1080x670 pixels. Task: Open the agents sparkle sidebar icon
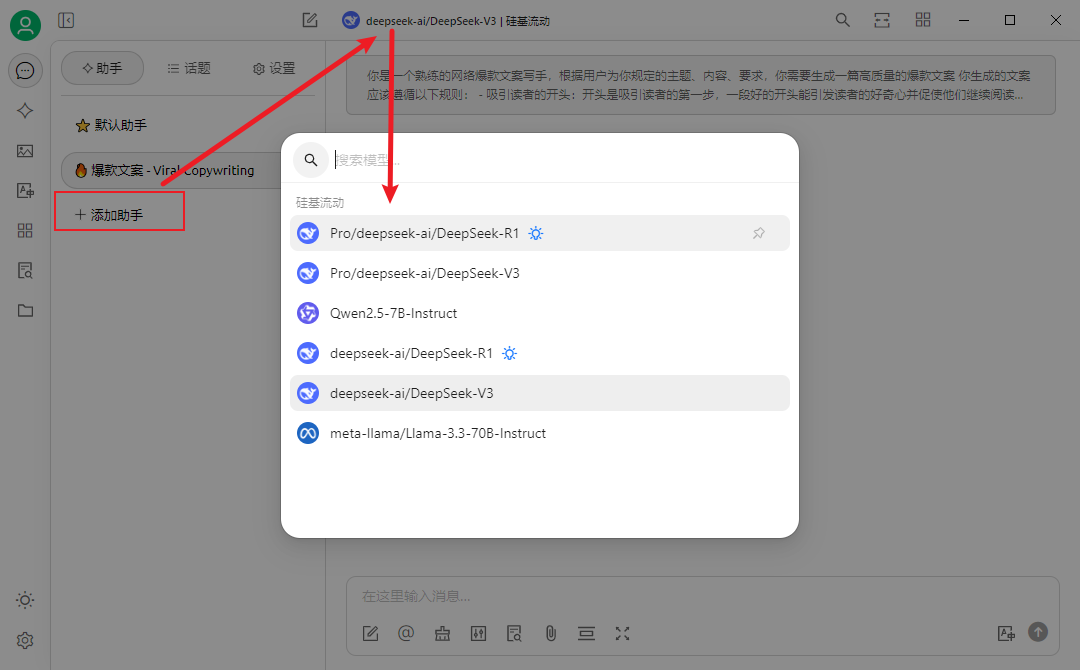[25, 111]
